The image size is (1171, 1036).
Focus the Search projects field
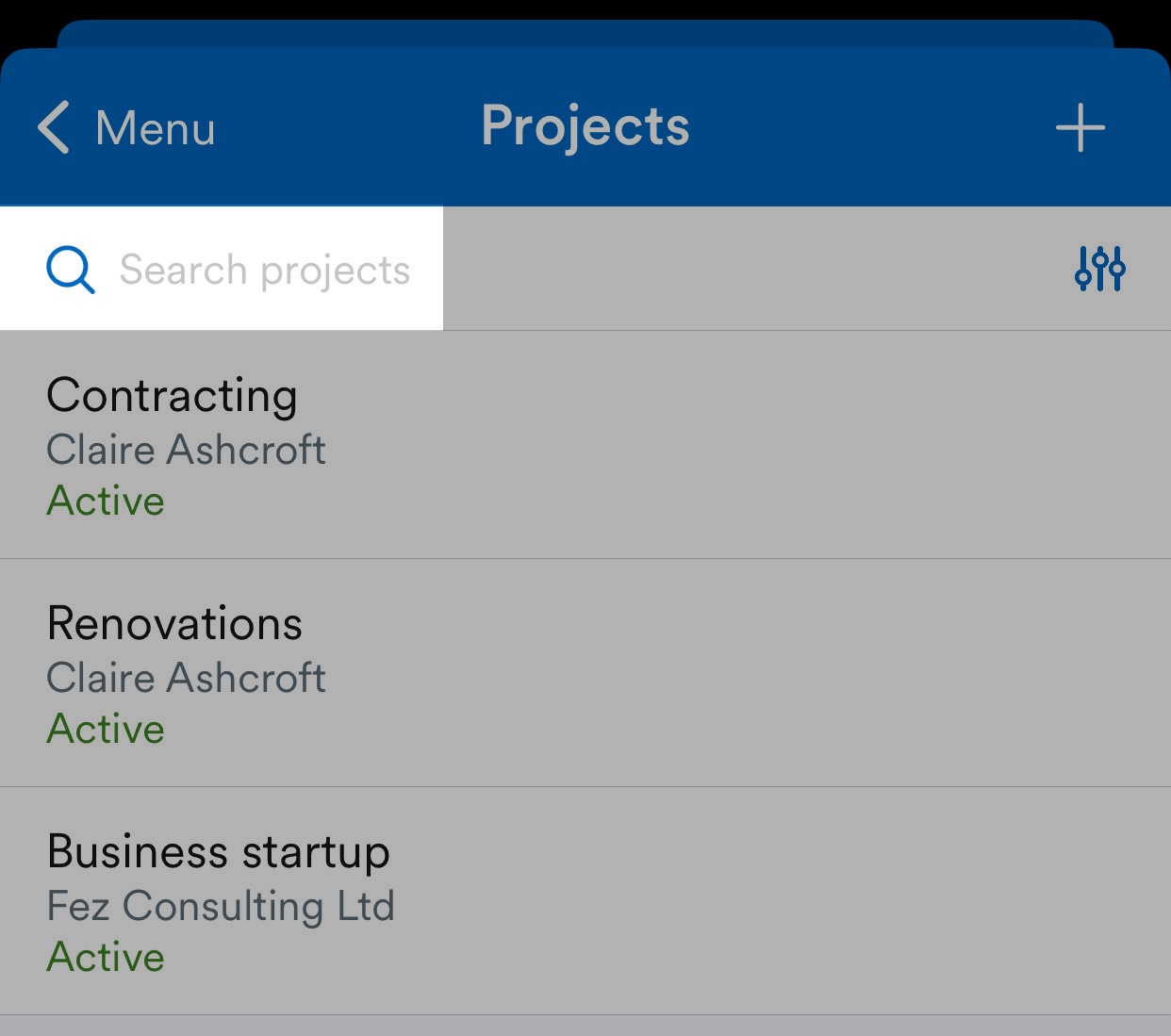(222, 269)
